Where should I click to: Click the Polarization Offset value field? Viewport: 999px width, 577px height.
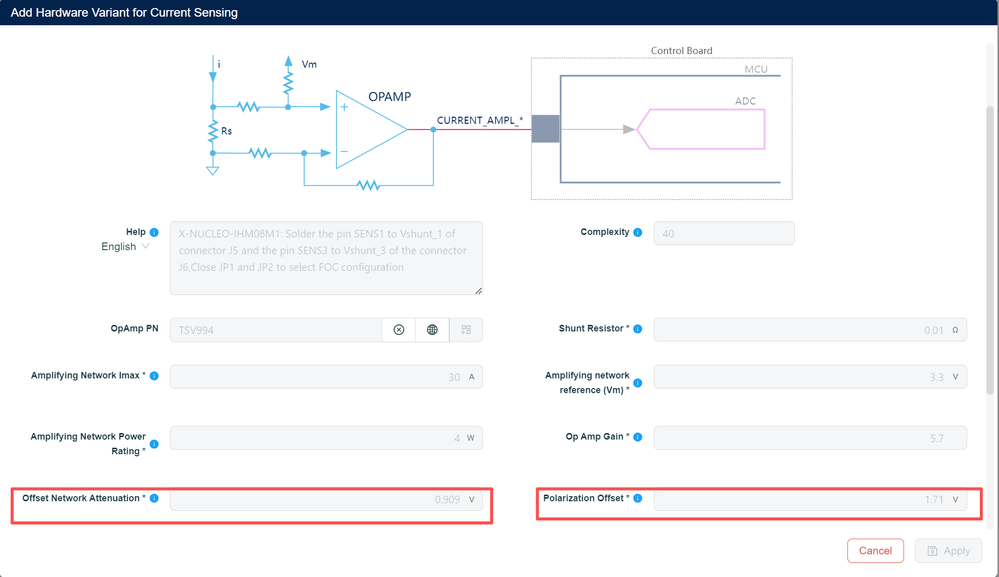(x=800, y=499)
